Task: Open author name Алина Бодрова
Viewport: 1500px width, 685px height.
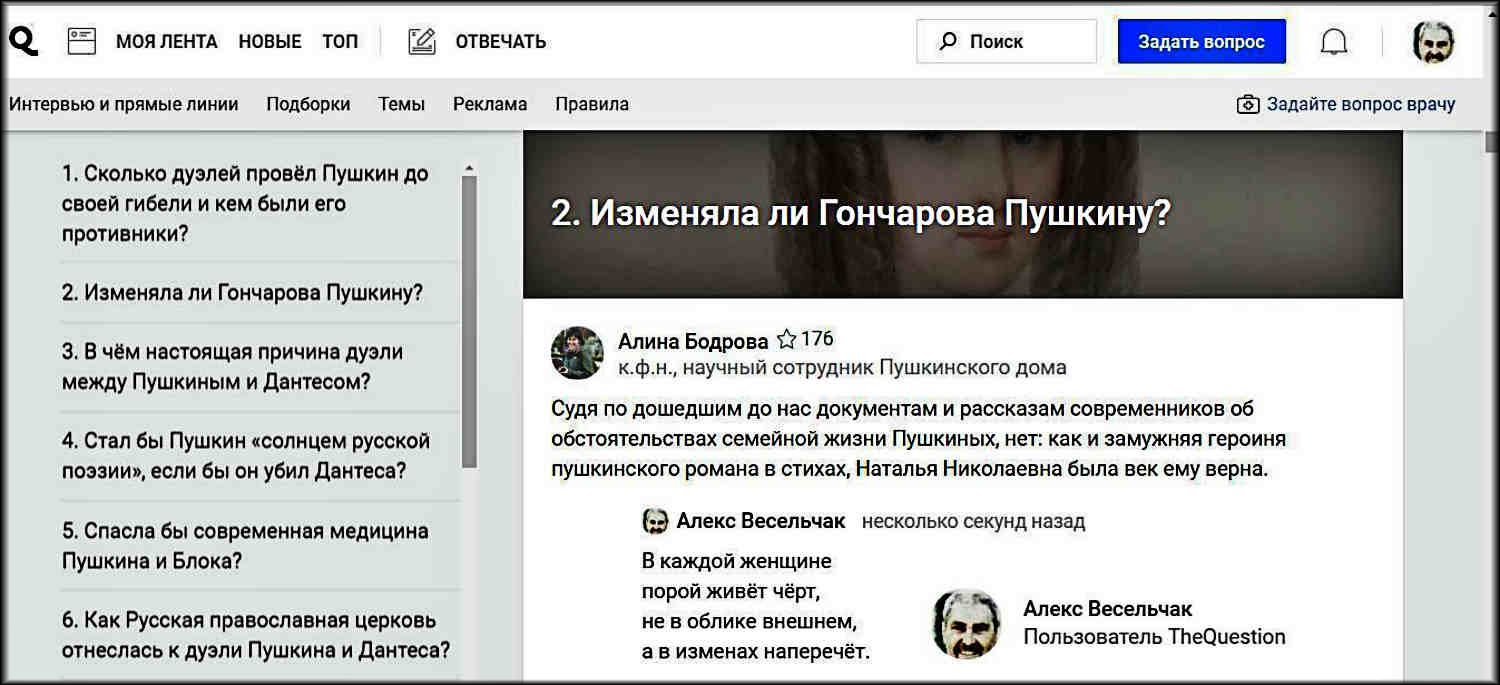Action: (693, 341)
